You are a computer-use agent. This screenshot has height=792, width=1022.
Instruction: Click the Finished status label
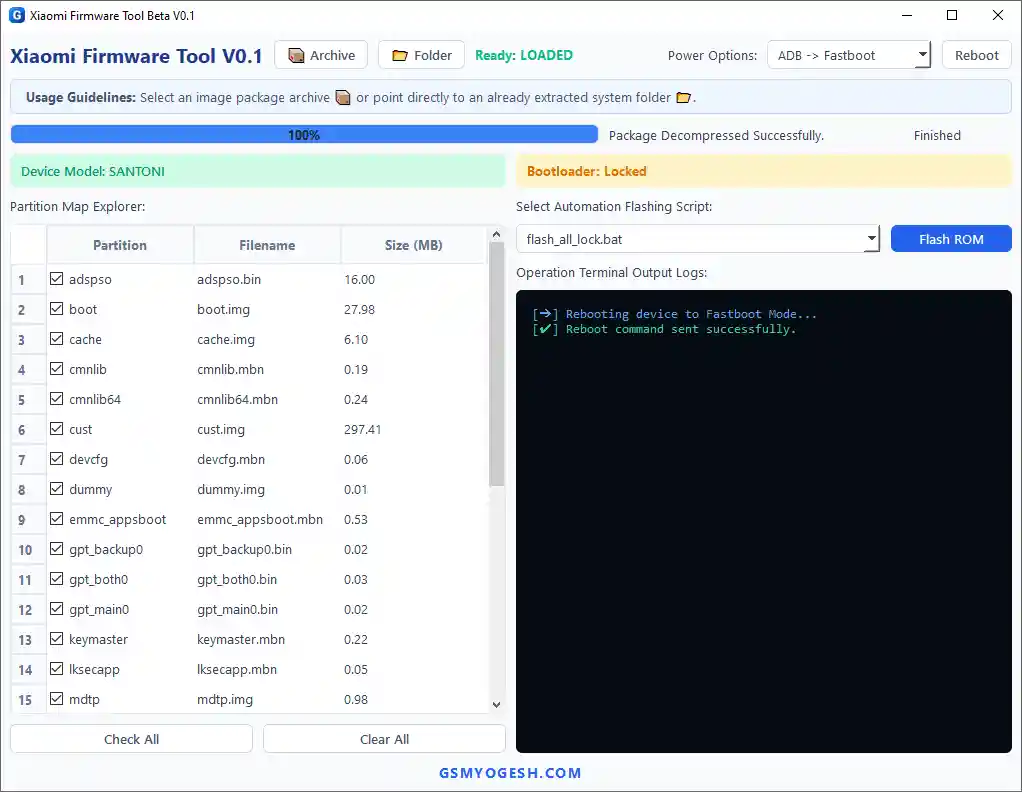pyautogui.click(x=937, y=135)
